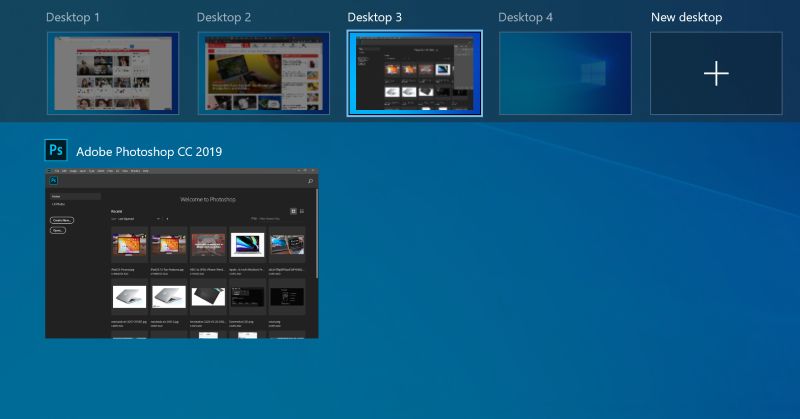Open the Adobe Photoshop CC 2019 window preview
Viewport: 800px width, 419px height.
182,253
